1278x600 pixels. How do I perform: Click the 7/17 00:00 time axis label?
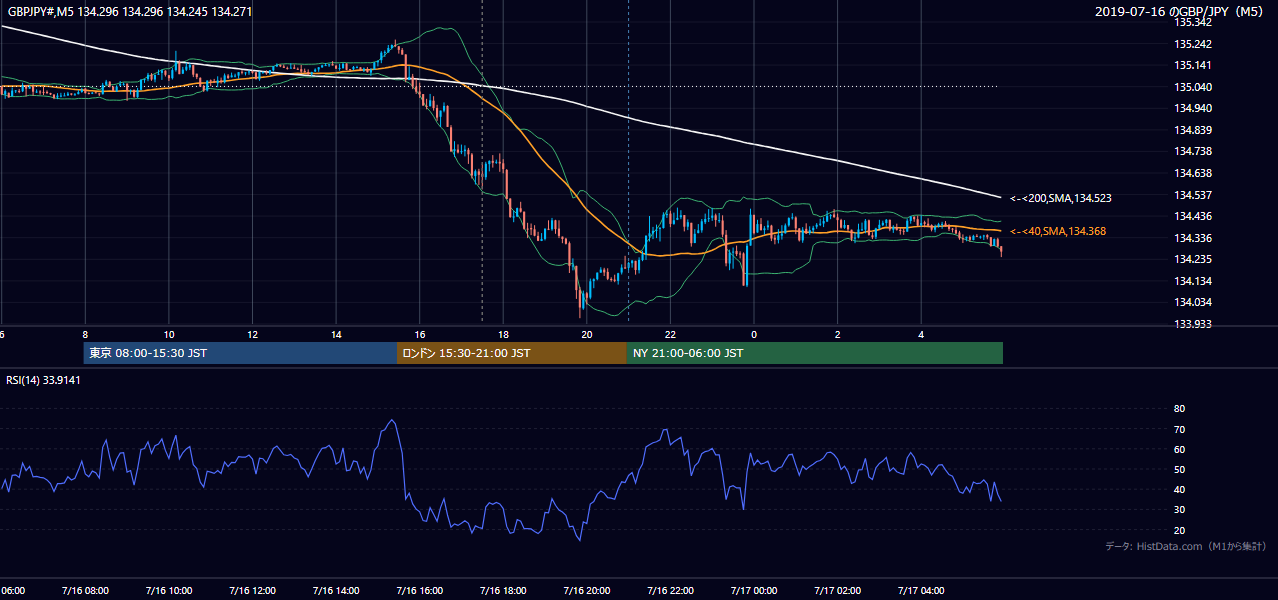pyautogui.click(x=754, y=590)
